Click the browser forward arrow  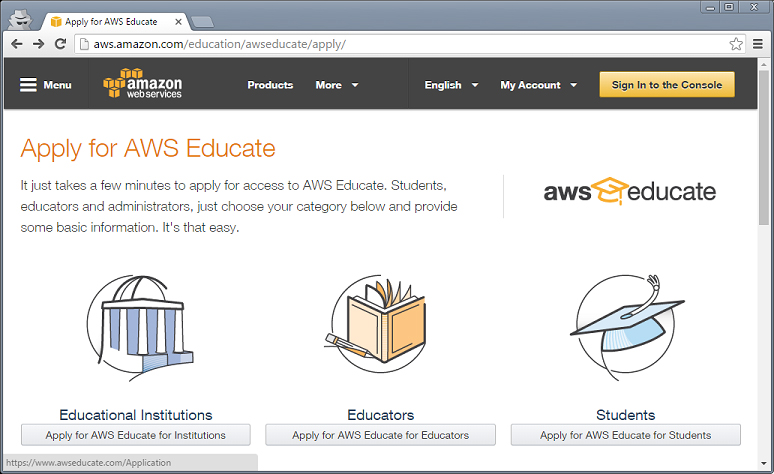39,44
